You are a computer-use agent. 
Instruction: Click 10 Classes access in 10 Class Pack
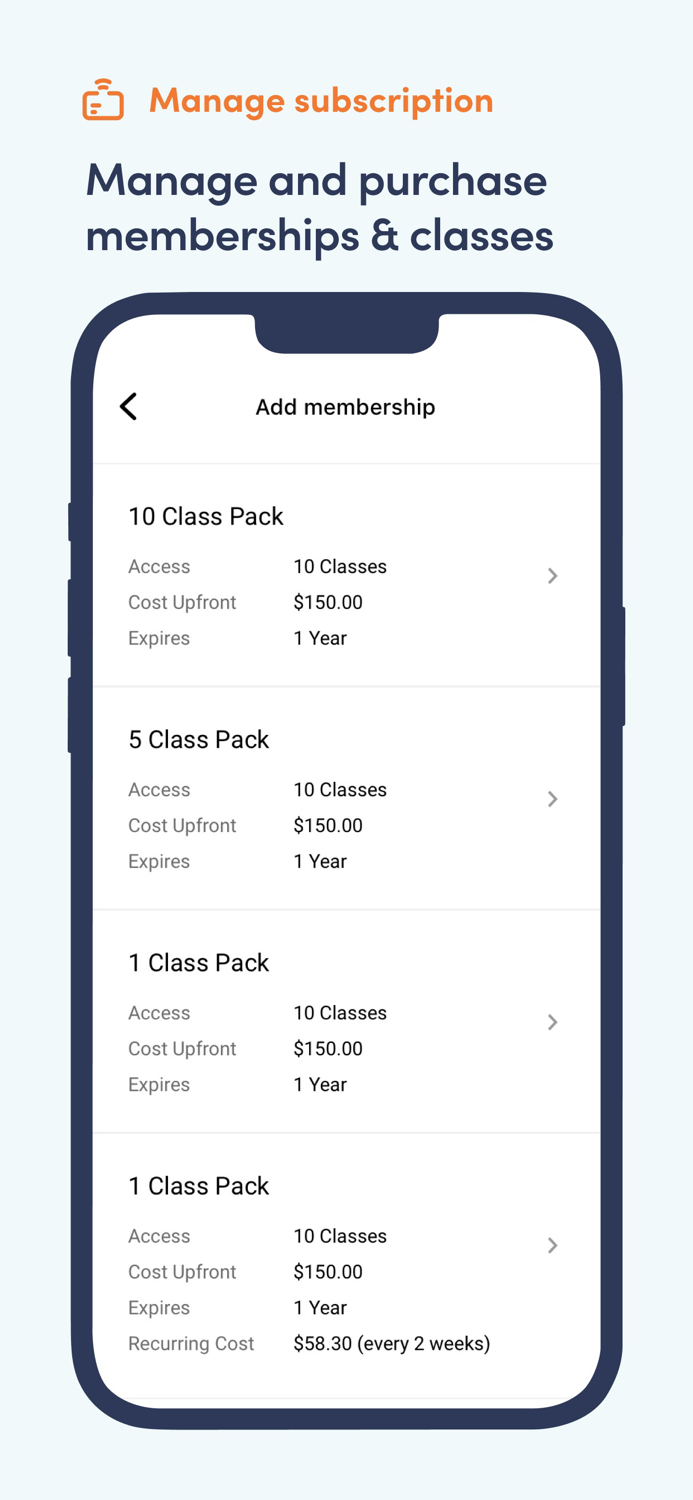point(340,566)
